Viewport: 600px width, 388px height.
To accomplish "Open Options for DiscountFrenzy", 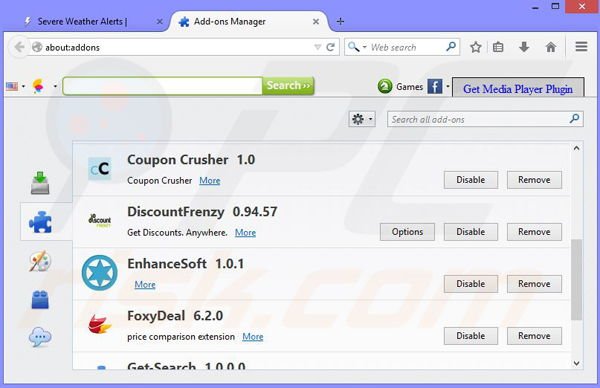I will (x=407, y=232).
